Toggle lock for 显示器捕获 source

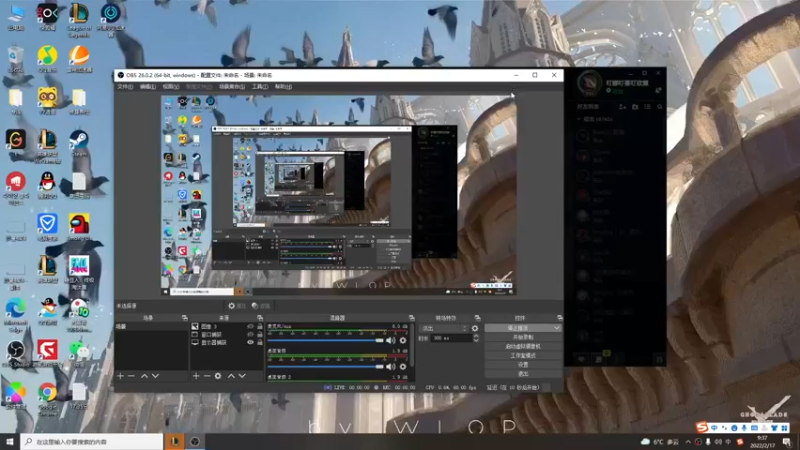click(x=260, y=342)
